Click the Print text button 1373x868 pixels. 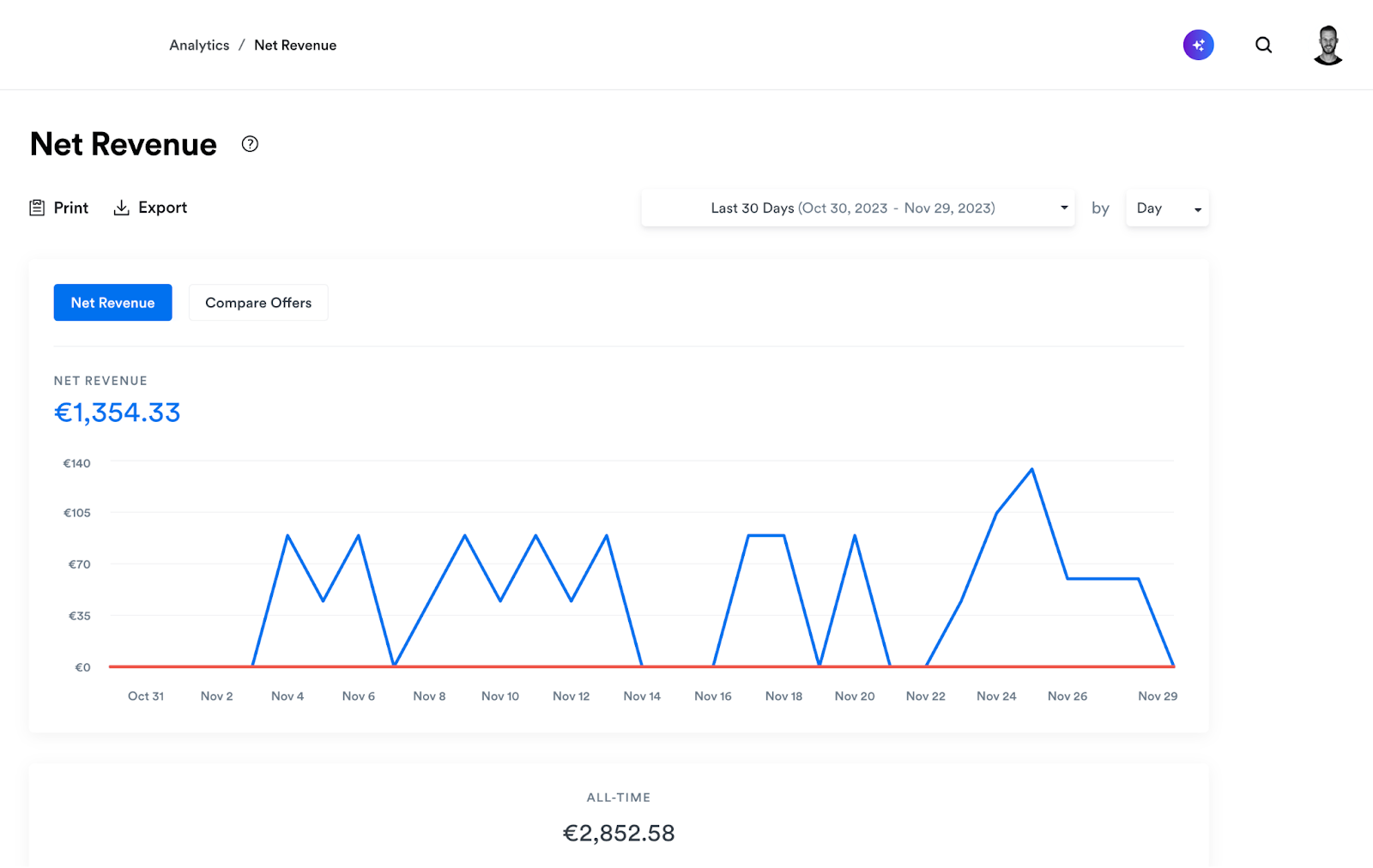(71, 208)
